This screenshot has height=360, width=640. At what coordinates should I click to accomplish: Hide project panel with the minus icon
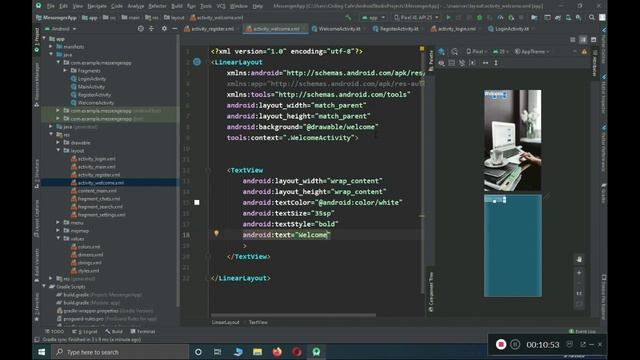175,29
